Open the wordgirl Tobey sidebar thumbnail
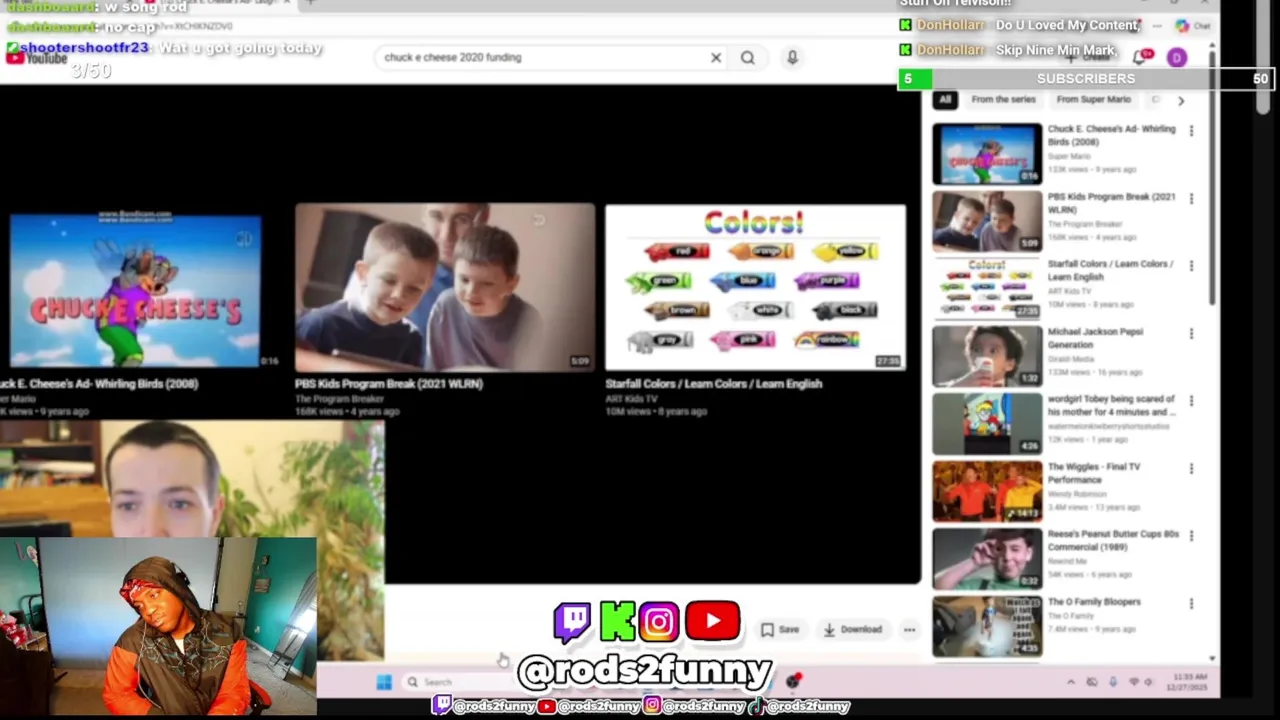 pos(987,424)
